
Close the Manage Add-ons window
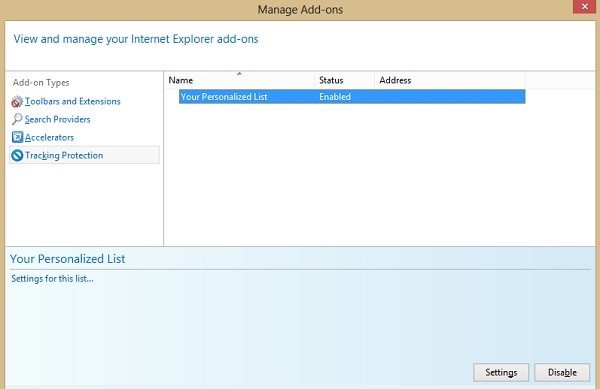tap(584, 7)
